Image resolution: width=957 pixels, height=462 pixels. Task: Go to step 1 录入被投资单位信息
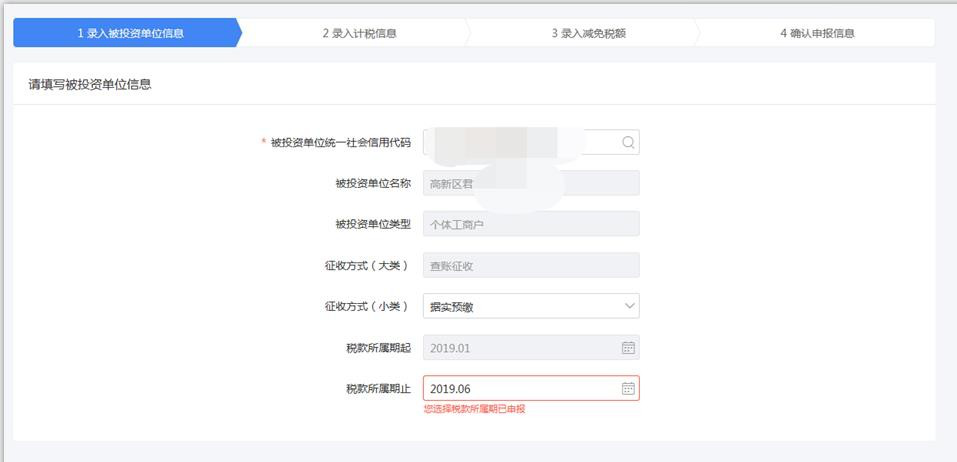coord(130,33)
